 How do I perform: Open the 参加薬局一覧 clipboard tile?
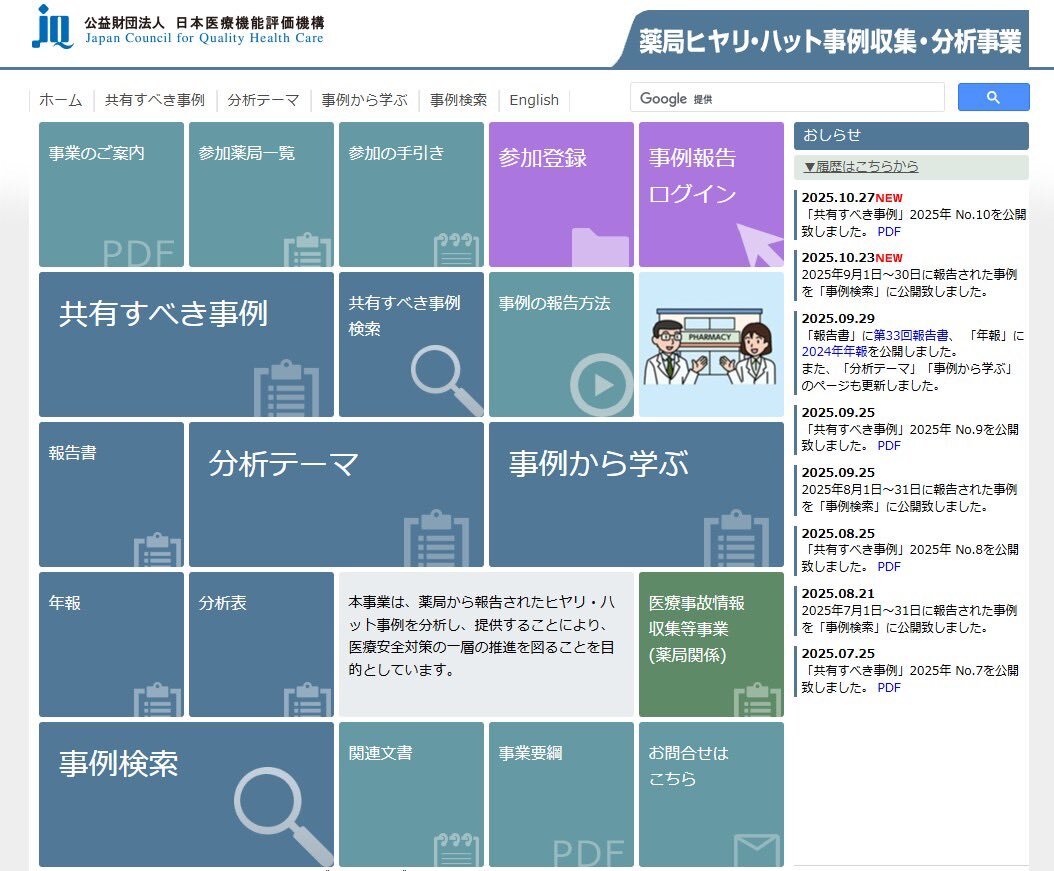tap(260, 194)
